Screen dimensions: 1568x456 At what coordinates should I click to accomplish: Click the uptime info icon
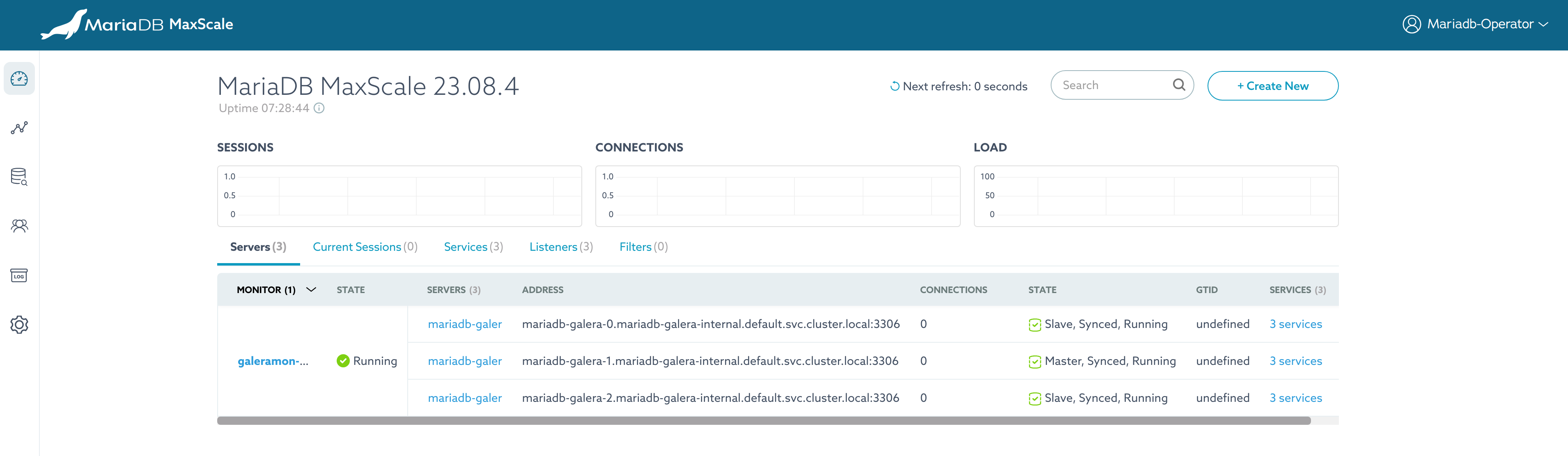(x=319, y=108)
